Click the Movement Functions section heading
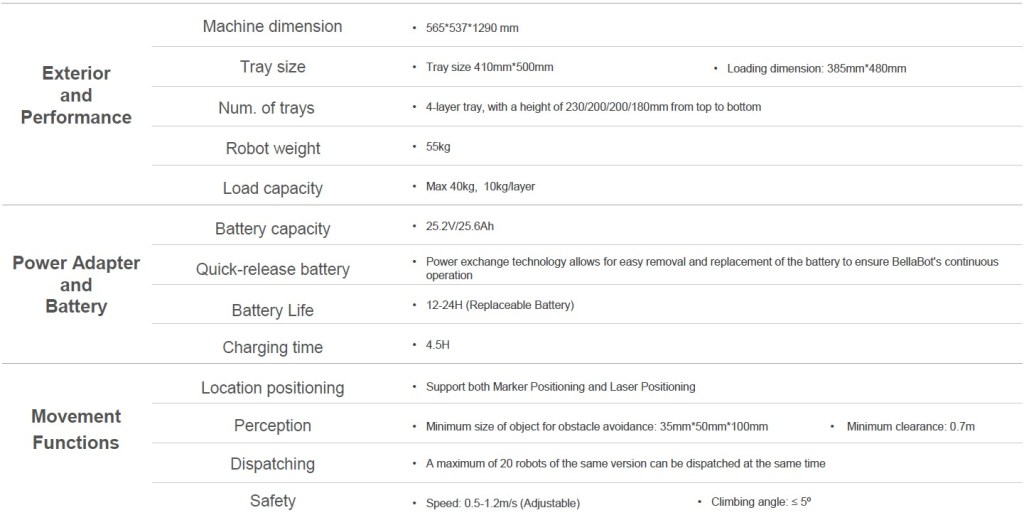Screen dimensions: 1024x520 [76, 429]
